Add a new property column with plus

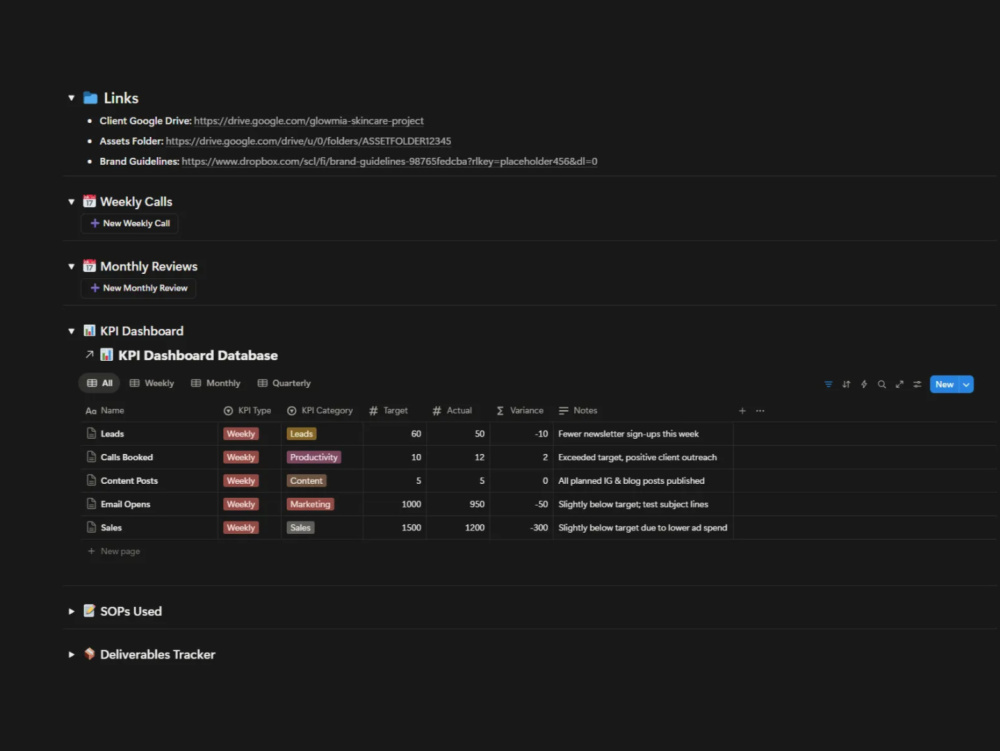[742, 411]
